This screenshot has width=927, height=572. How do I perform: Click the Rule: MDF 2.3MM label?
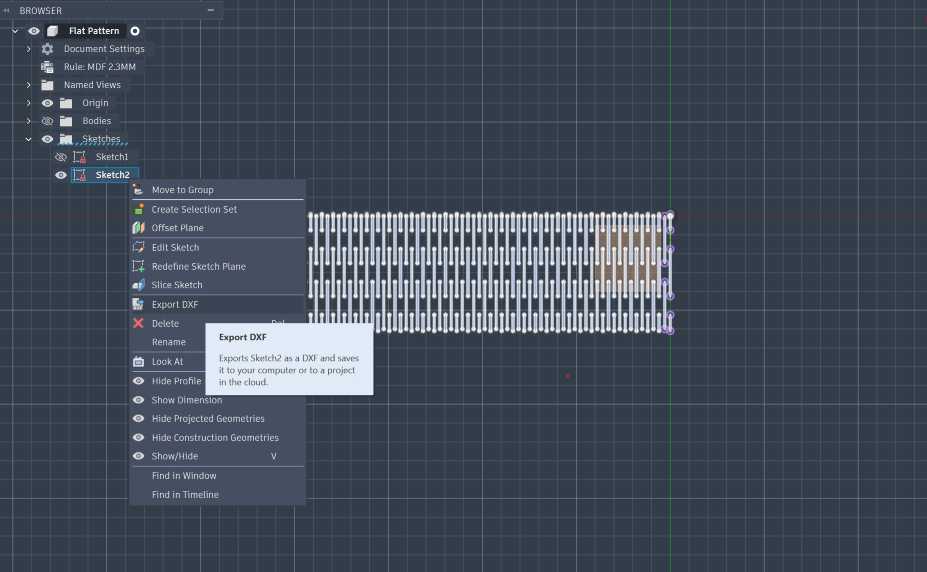[x=100, y=67]
